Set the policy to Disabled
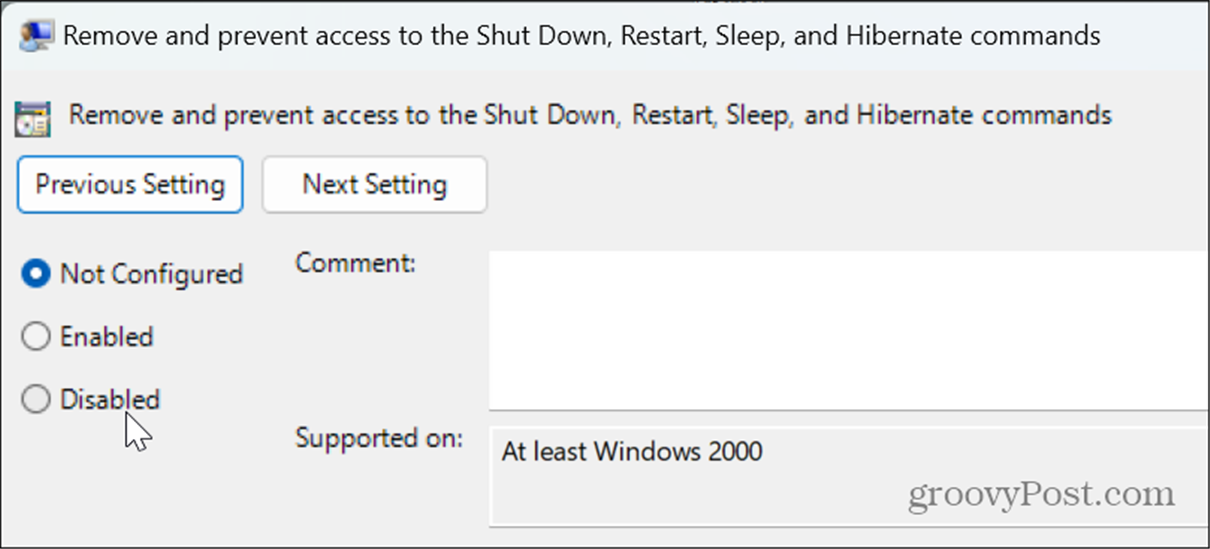The width and height of the screenshot is (1210, 549). click(35, 400)
